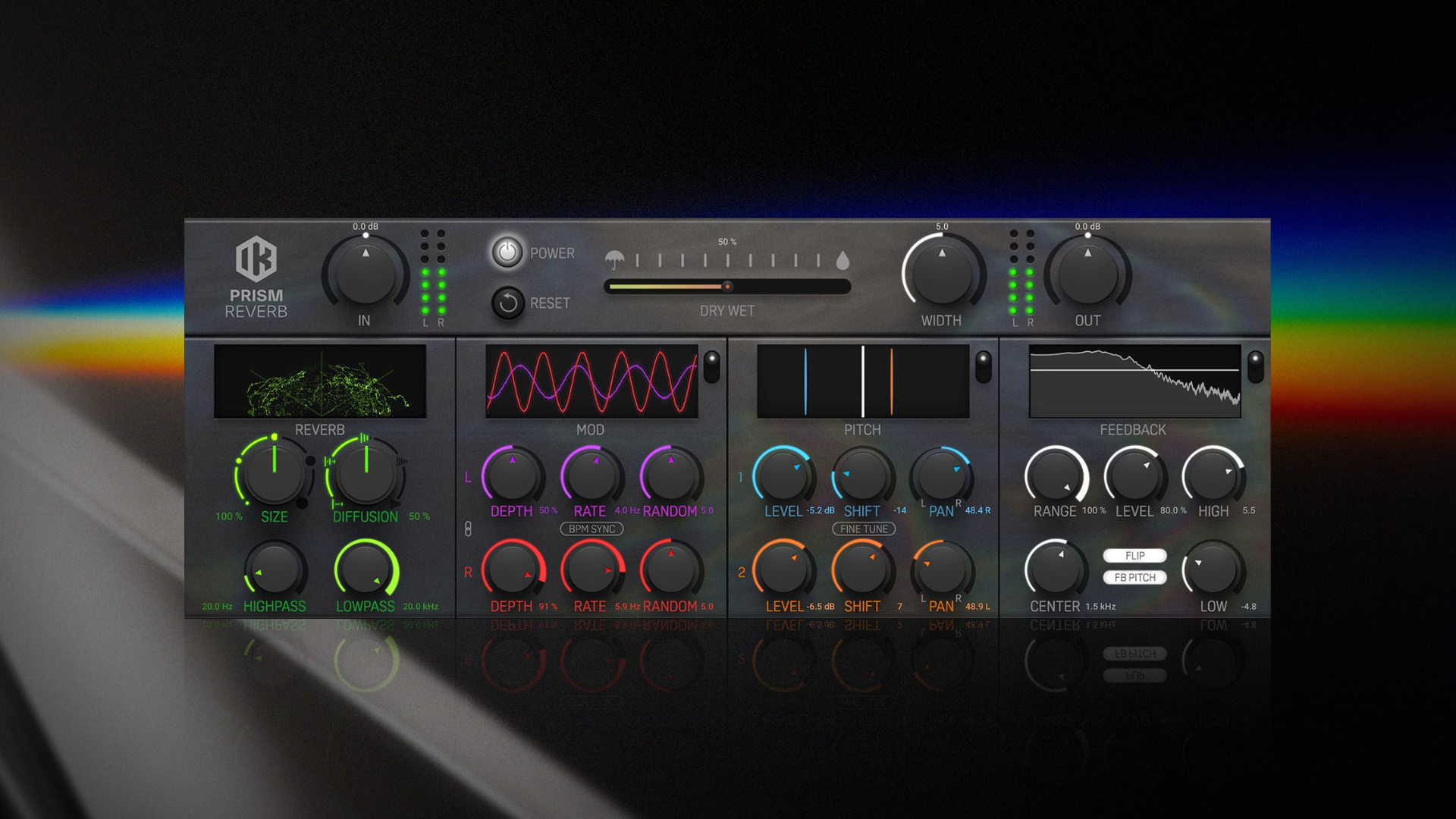Click the right channel RANDOM knob
Viewport: 1456px width, 819px height.
[x=670, y=569]
